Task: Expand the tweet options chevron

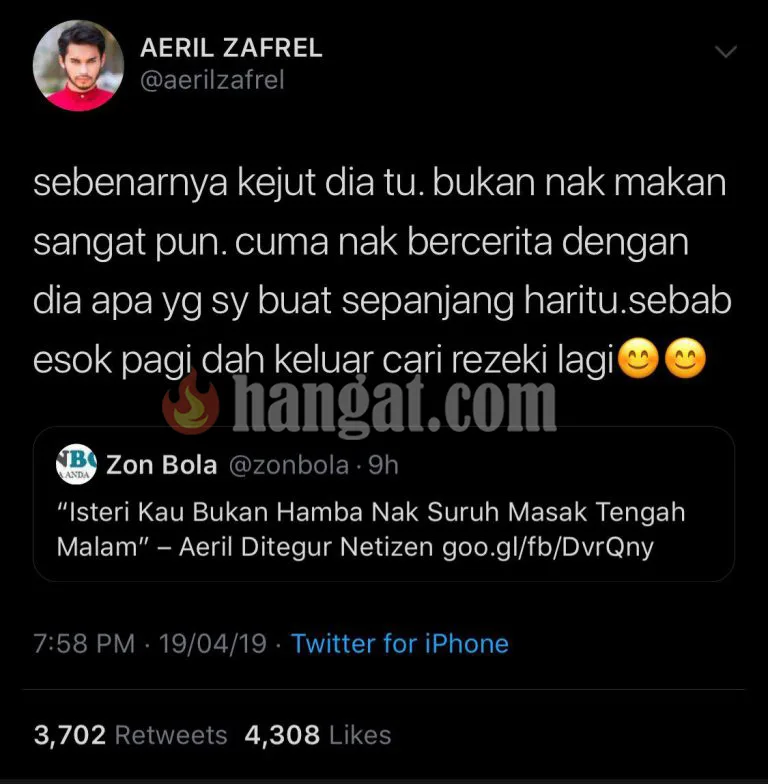Action: pyautogui.click(x=726, y=52)
